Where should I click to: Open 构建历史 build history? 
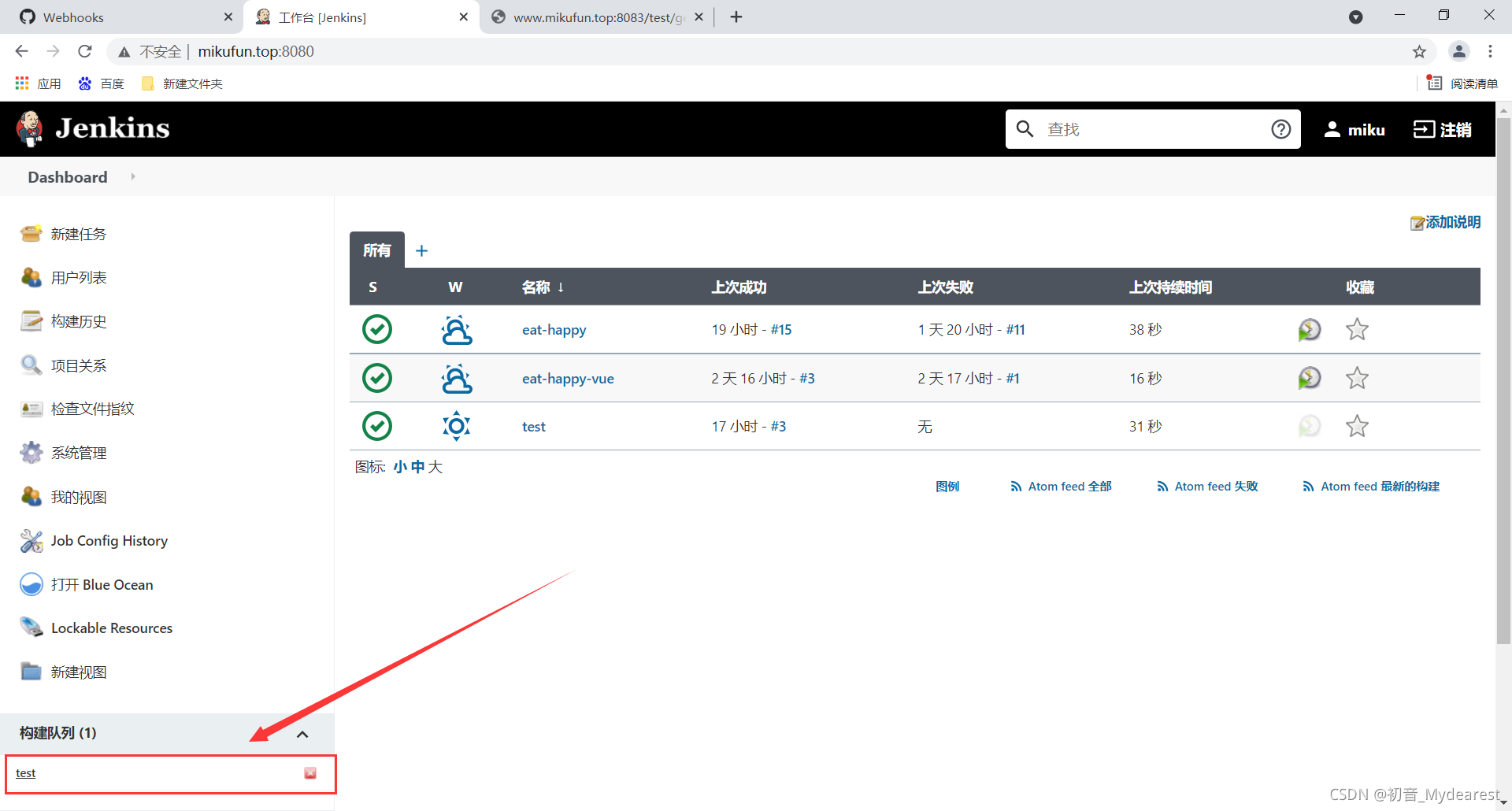coord(79,321)
